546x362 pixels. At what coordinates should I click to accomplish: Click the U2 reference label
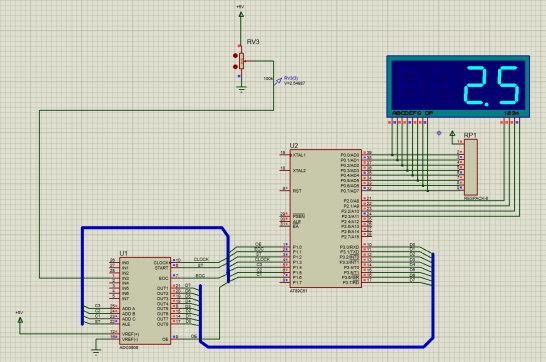[294, 145]
